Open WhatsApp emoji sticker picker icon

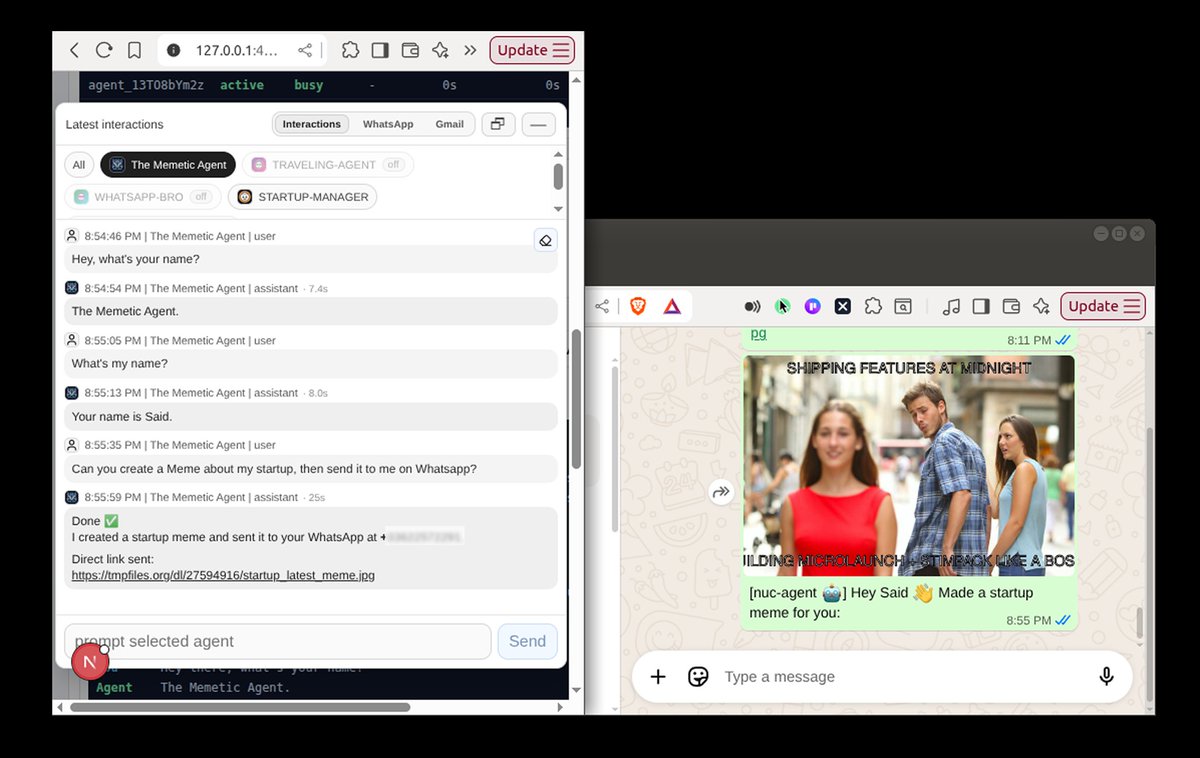coord(698,677)
